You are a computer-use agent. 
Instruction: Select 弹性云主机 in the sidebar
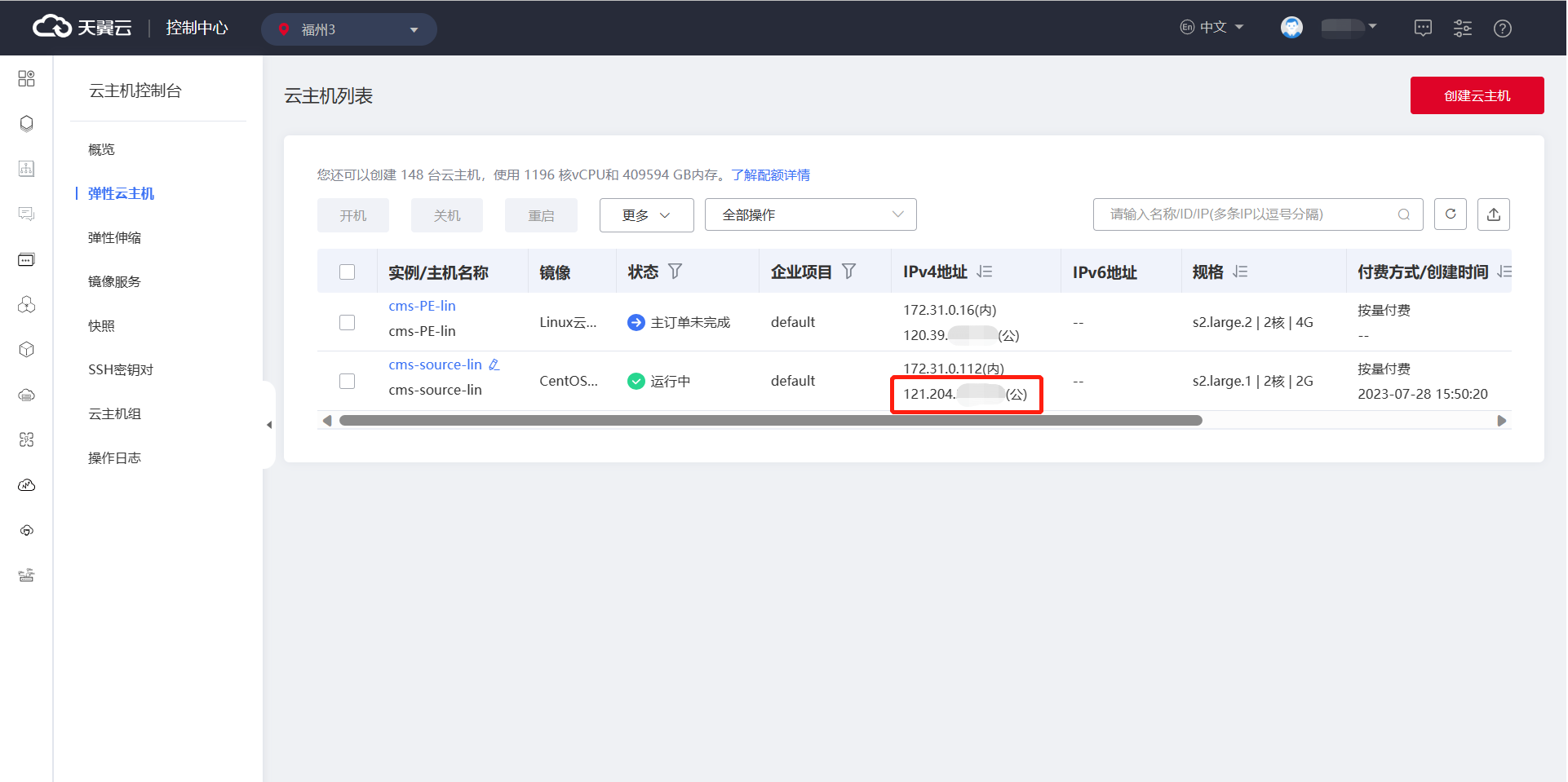click(x=121, y=193)
